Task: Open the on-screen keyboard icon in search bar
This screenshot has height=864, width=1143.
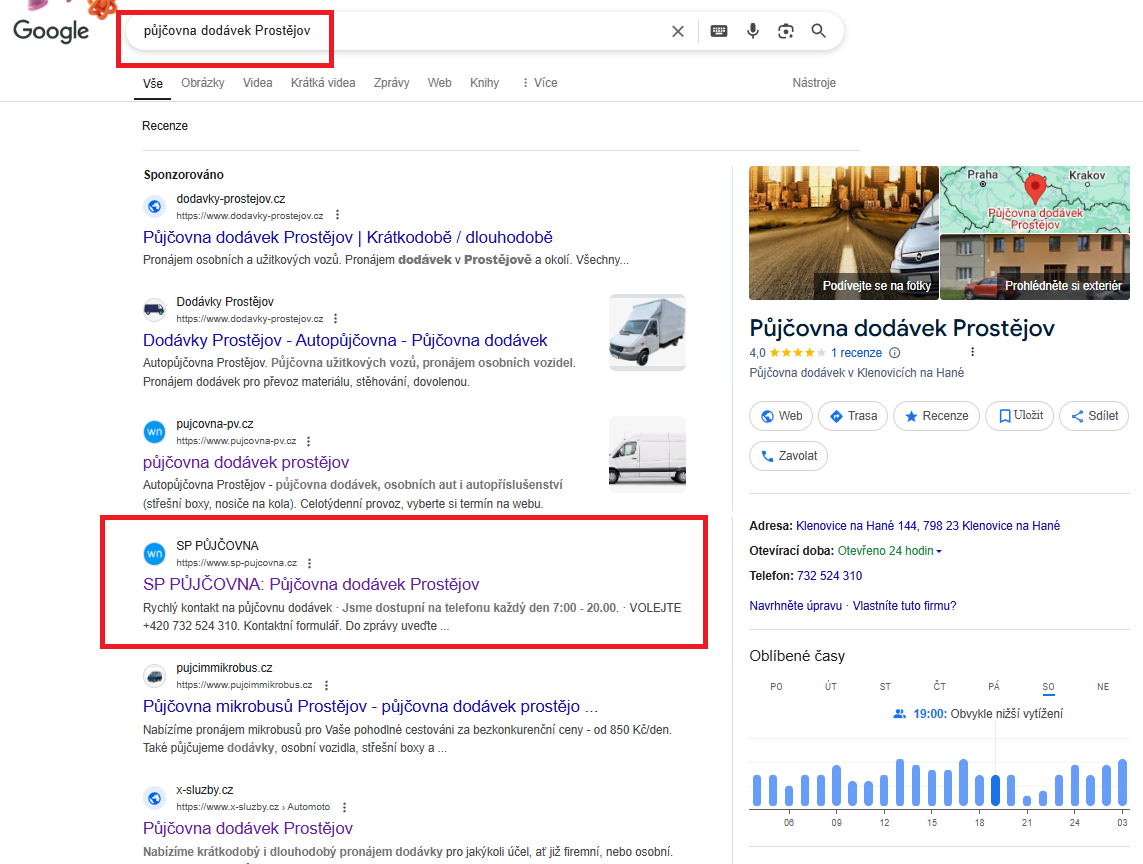Action: click(x=719, y=31)
